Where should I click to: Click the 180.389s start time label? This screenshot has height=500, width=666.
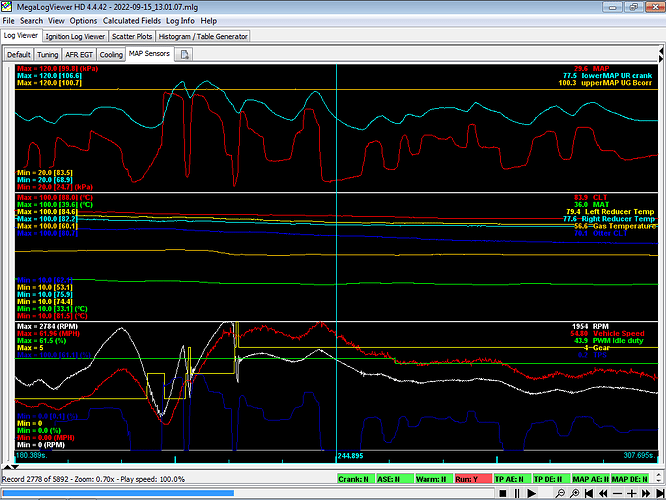click(32, 455)
